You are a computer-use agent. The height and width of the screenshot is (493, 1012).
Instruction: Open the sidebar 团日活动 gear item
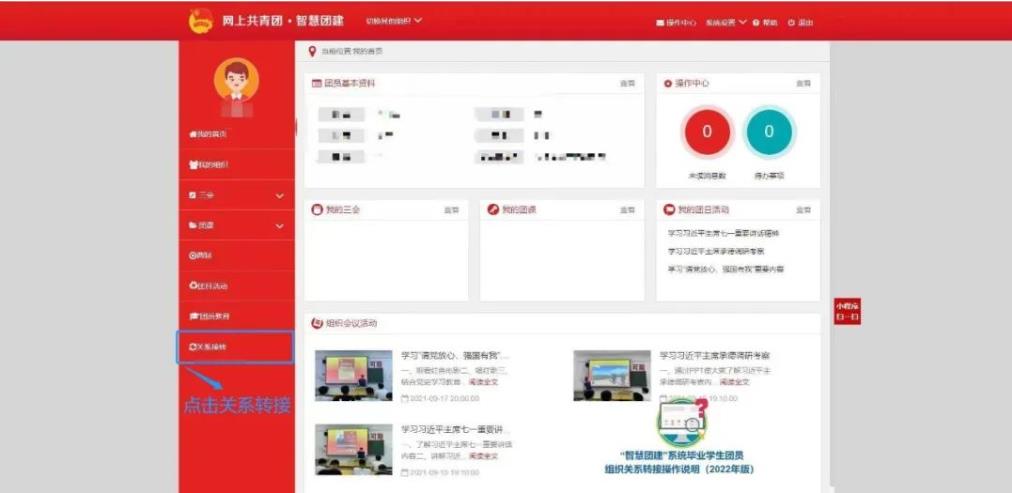(x=208, y=286)
